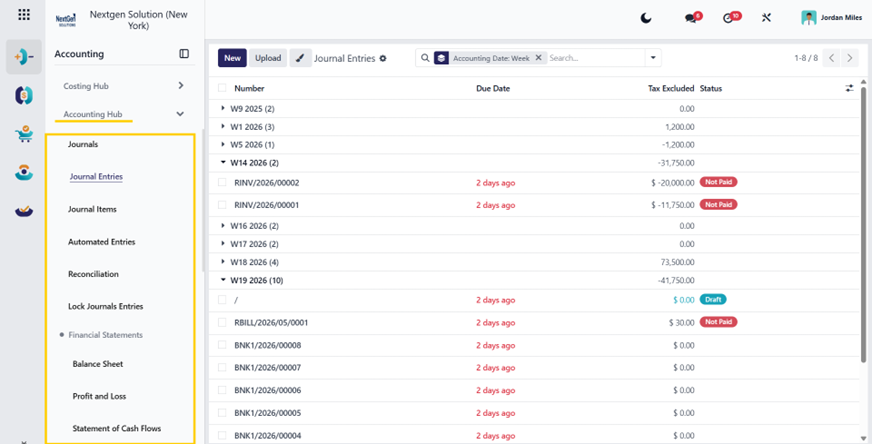Check the BNK1/2026/00007 row checkbox

point(222,367)
